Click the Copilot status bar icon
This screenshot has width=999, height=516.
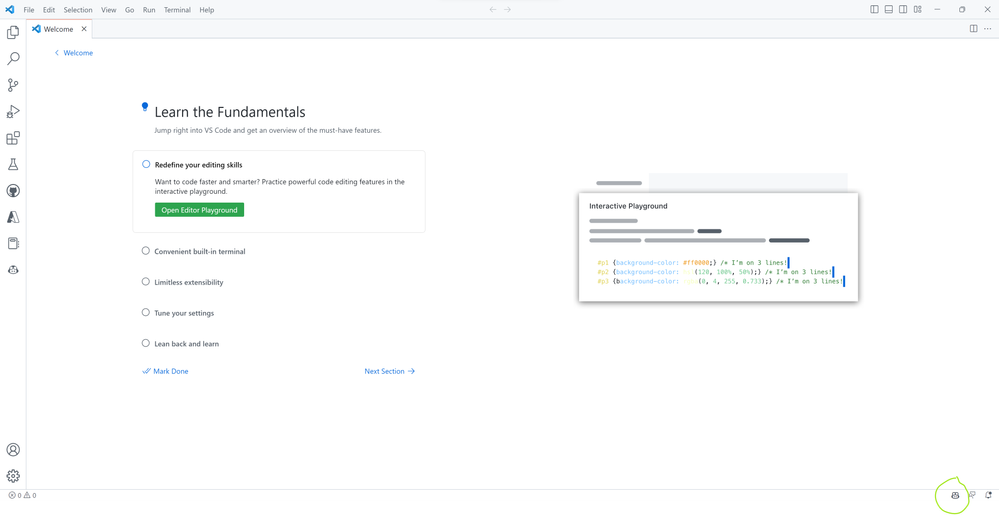(x=955, y=495)
